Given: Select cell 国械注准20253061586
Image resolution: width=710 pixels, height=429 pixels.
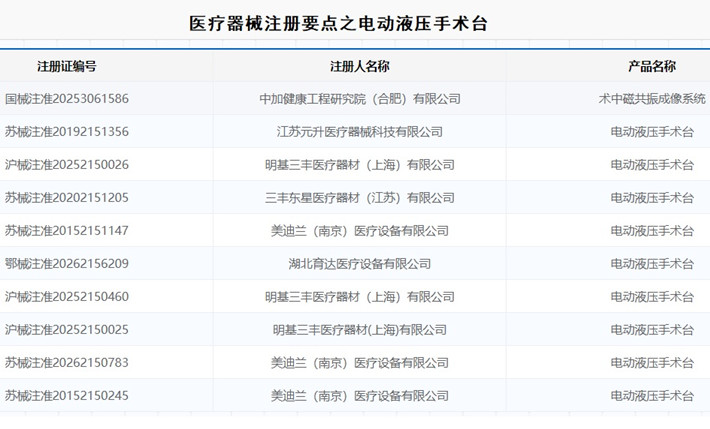Looking at the screenshot, I should click(x=67, y=99).
